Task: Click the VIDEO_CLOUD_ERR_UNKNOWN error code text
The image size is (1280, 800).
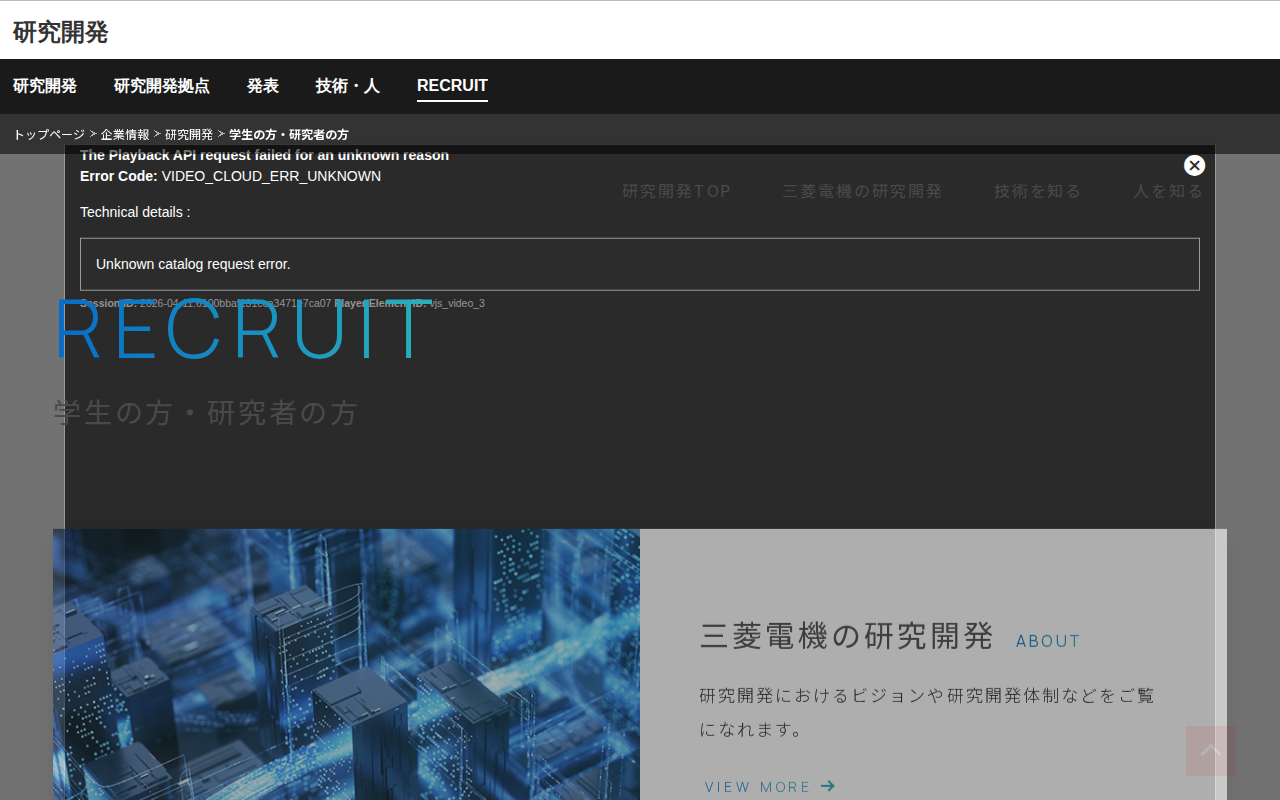Action: tap(271, 176)
